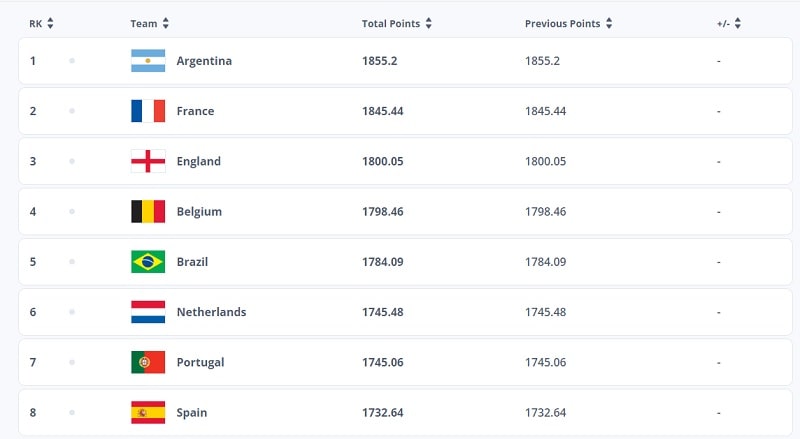Click the Belgium flag icon

pyautogui.click(x=148, y=212)
